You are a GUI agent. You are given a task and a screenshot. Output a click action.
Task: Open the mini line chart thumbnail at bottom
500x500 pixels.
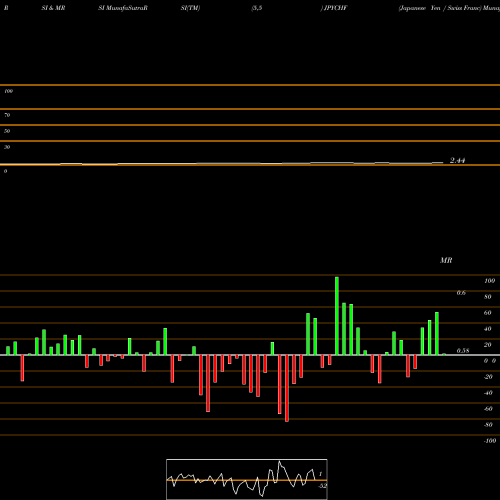pos(247,479)
